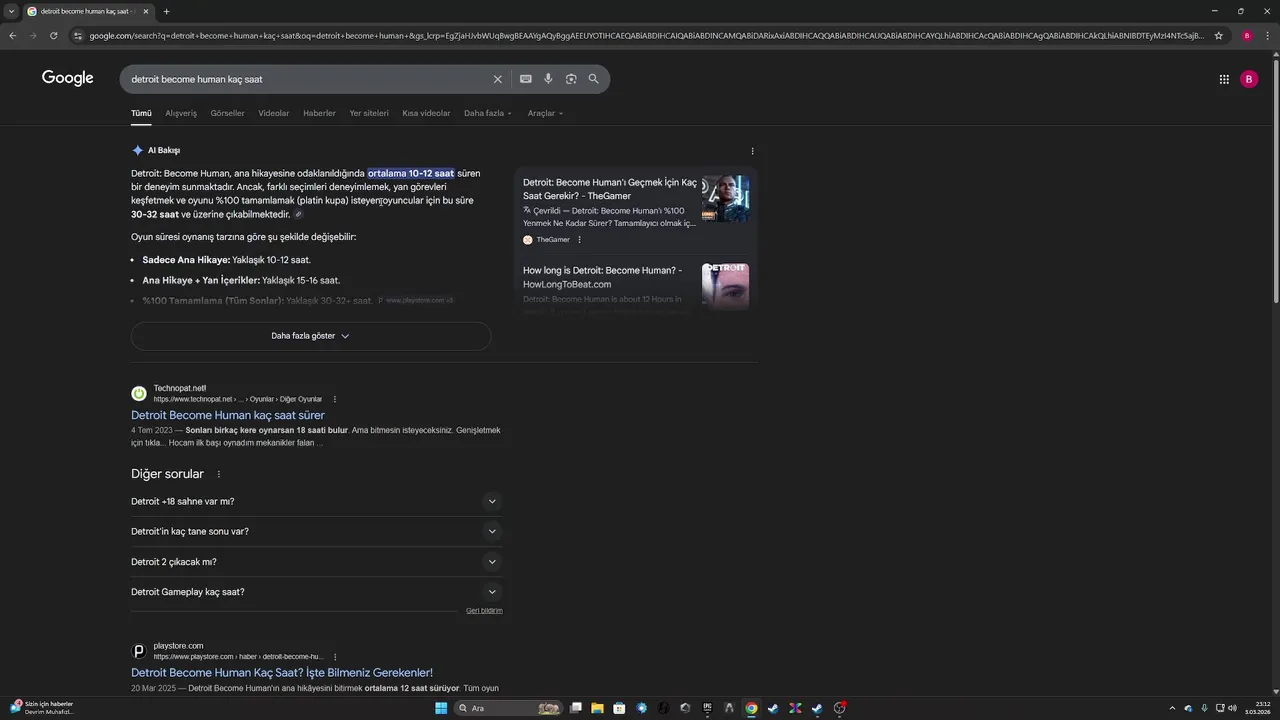Open the Windows Start menu
1280x720 pixels.
click(441, 708)
